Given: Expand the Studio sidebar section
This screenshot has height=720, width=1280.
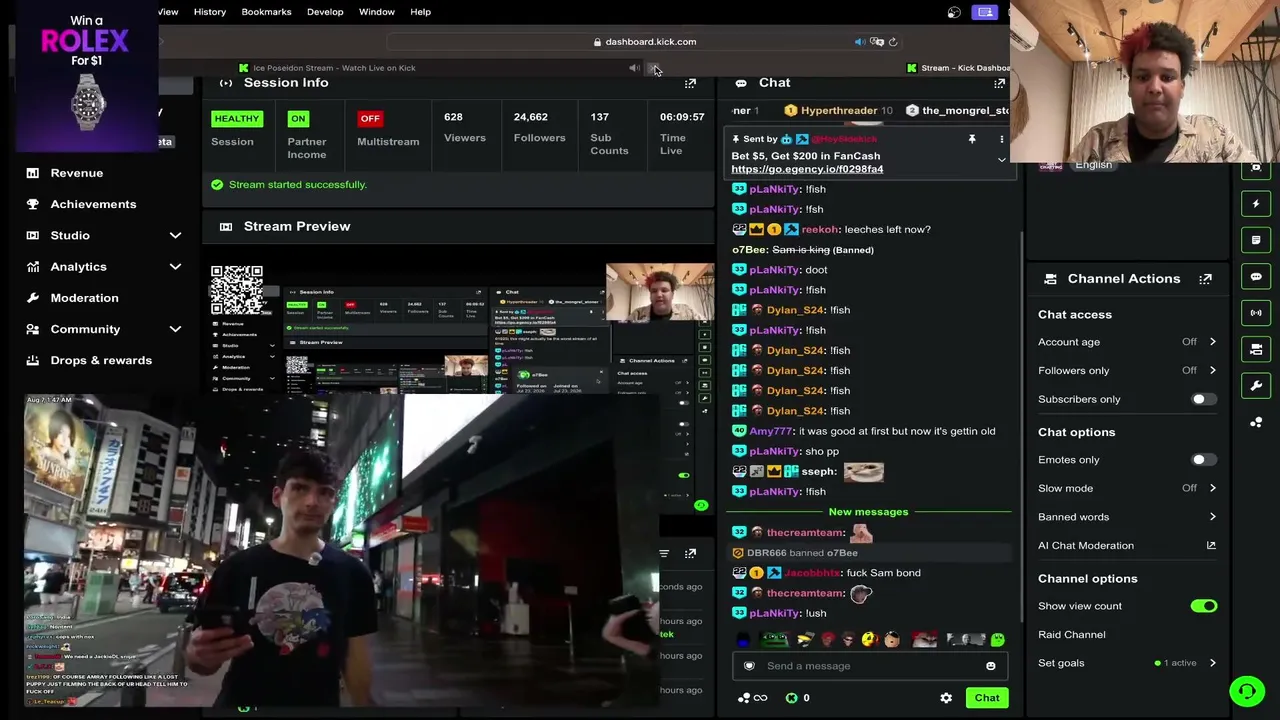Looking at the screenshot, I should (x=175, y=235).
